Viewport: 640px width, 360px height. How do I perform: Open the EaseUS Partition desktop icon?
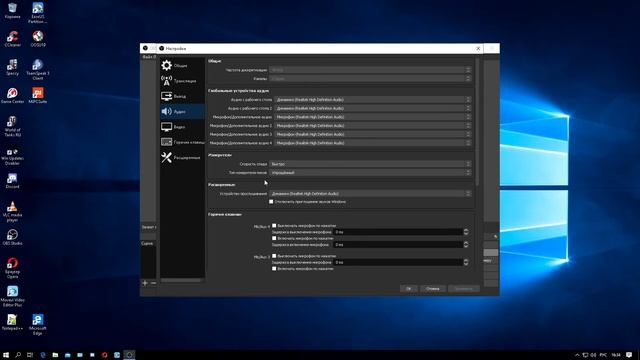pyautogui.click(x=38, y=13)
